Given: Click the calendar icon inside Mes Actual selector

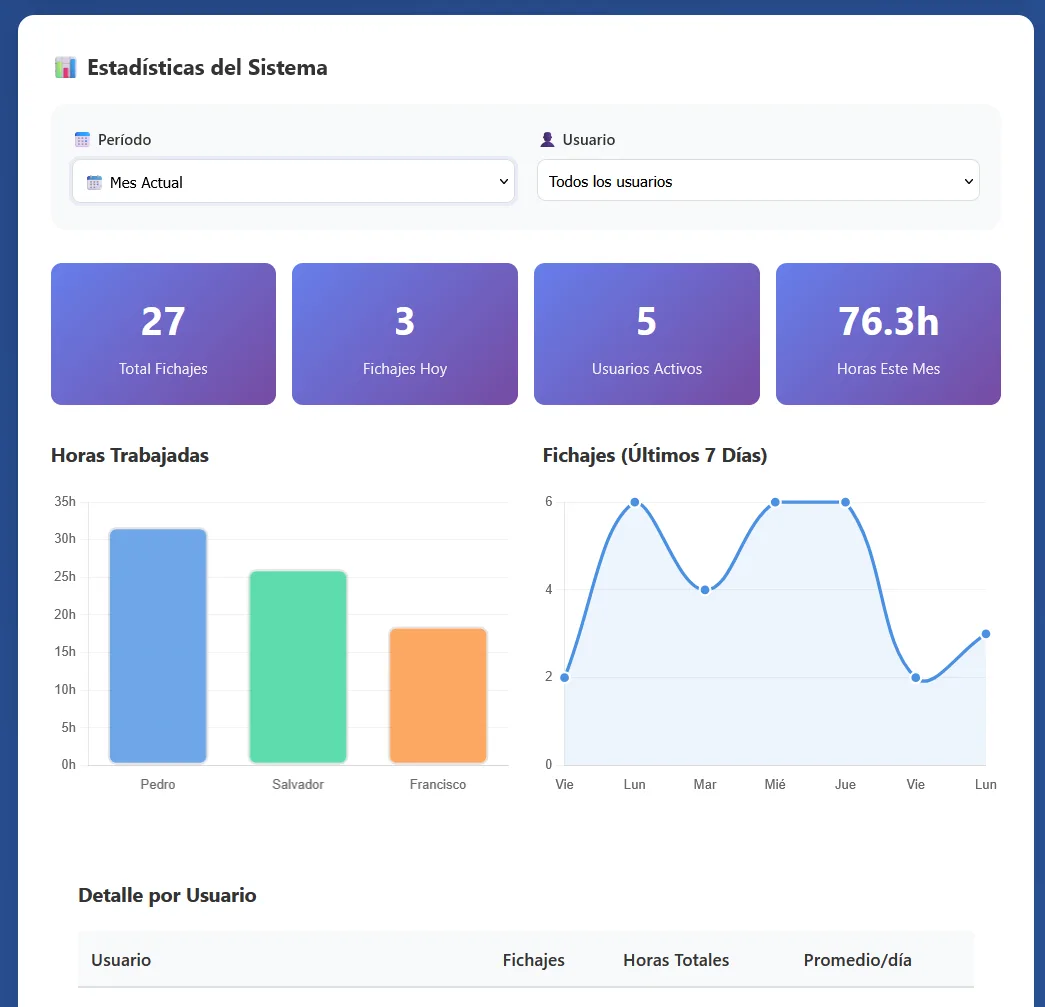Looking at the screenshot, I should click(94, 183).
